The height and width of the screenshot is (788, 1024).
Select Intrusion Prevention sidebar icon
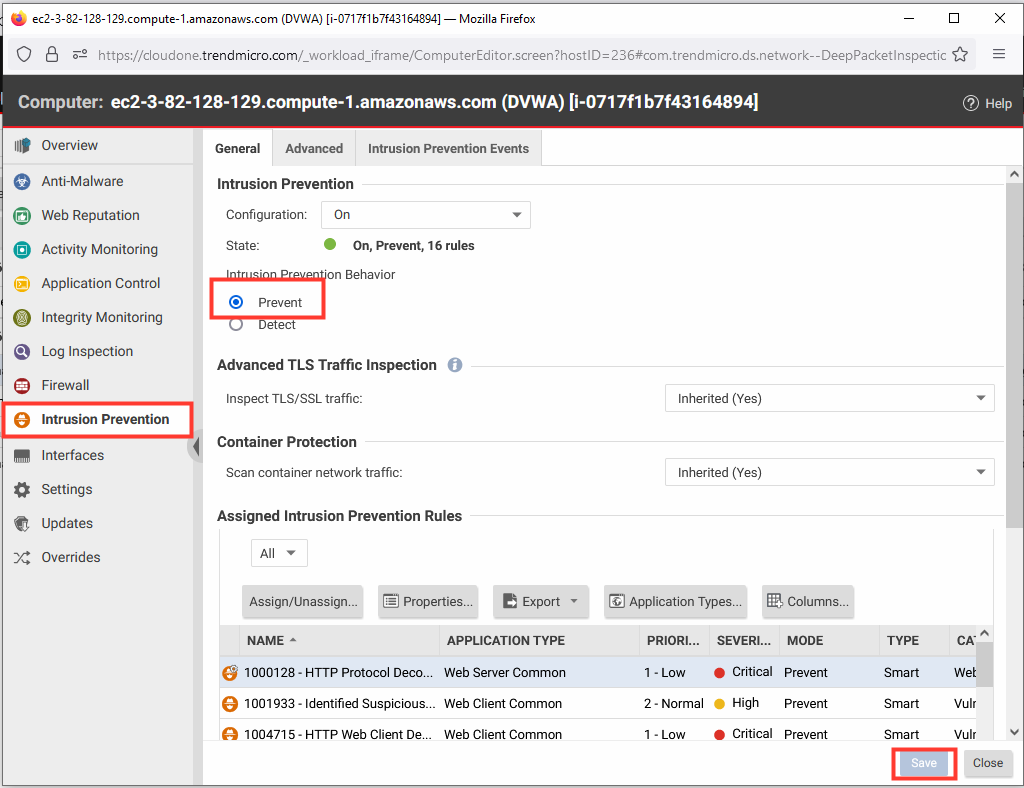point(22,420)
